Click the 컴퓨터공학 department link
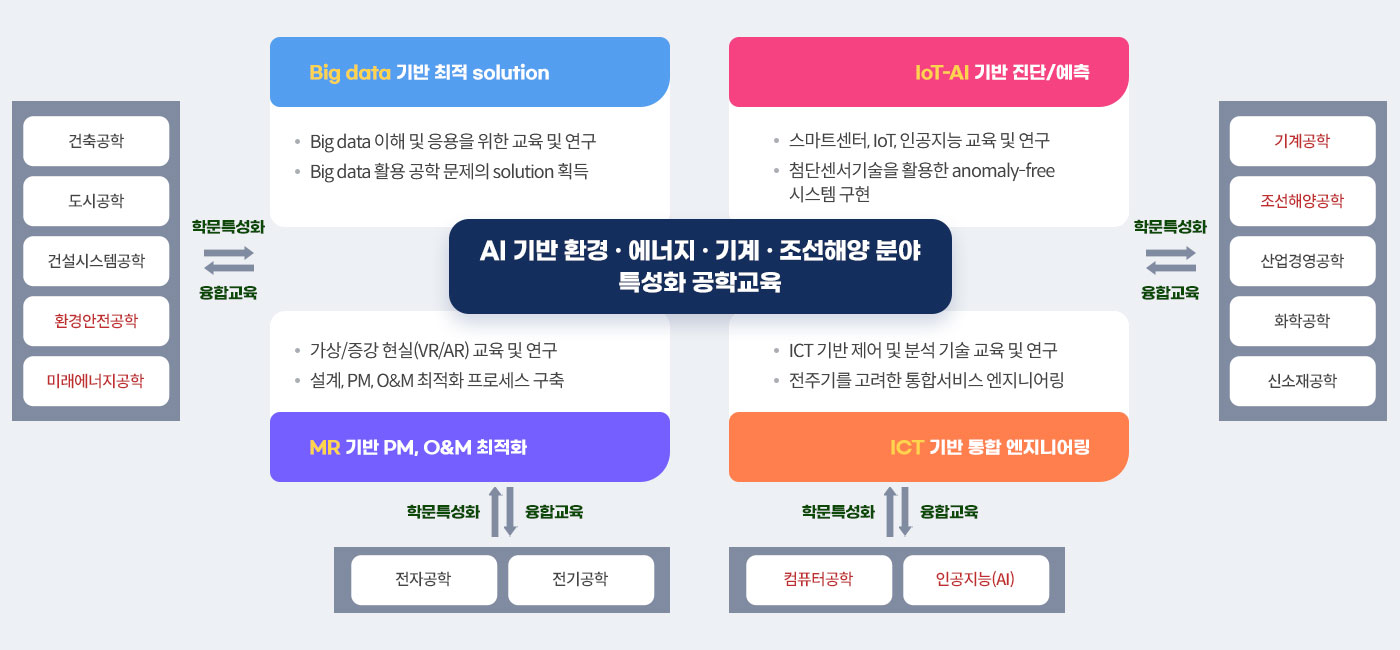Image resolution: width=1400 pixels, height=650 pixels. pyautogui.click(x=819, y=580)
